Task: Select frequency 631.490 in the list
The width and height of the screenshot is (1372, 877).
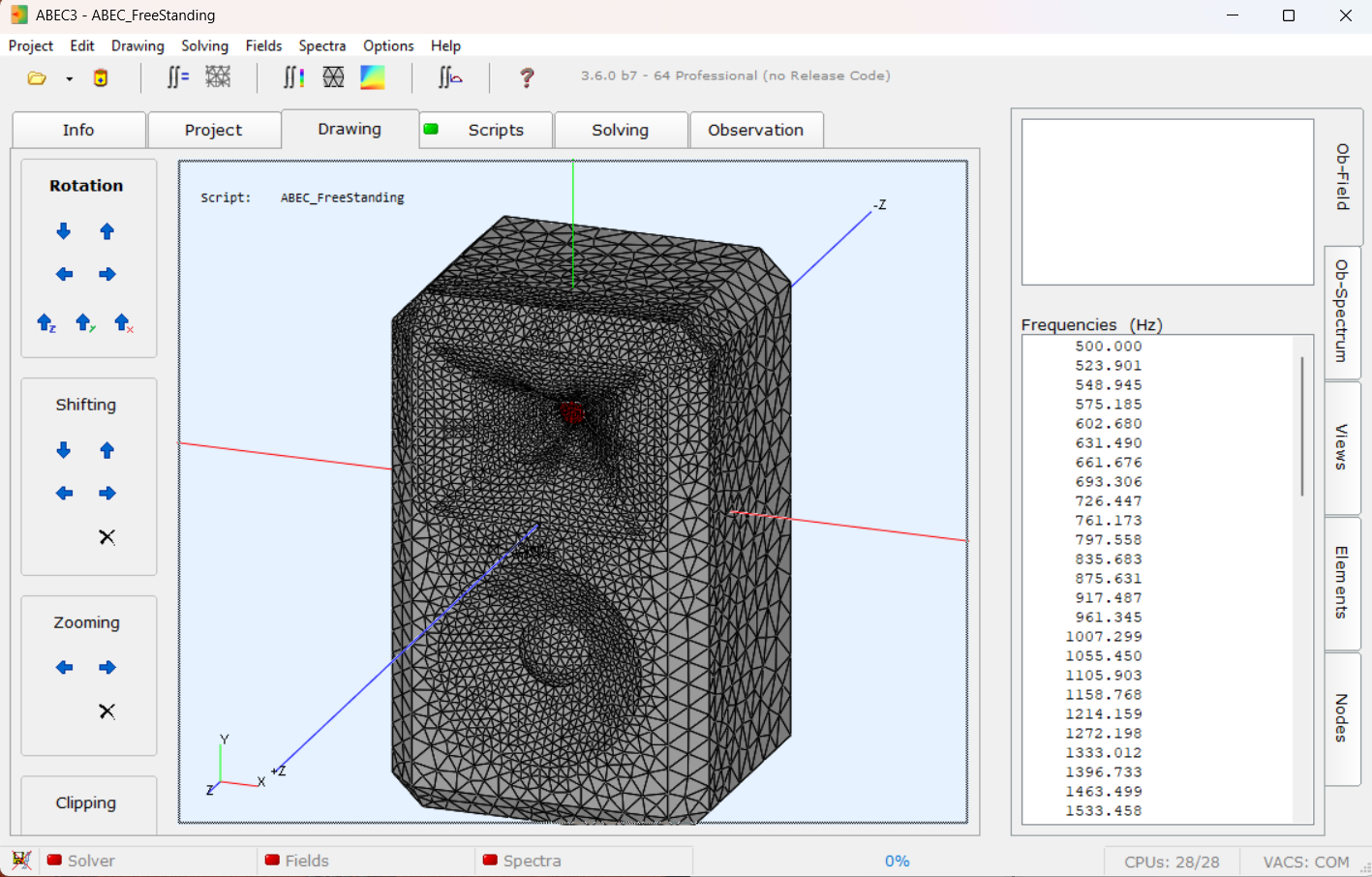Action: pos(1109,443)
